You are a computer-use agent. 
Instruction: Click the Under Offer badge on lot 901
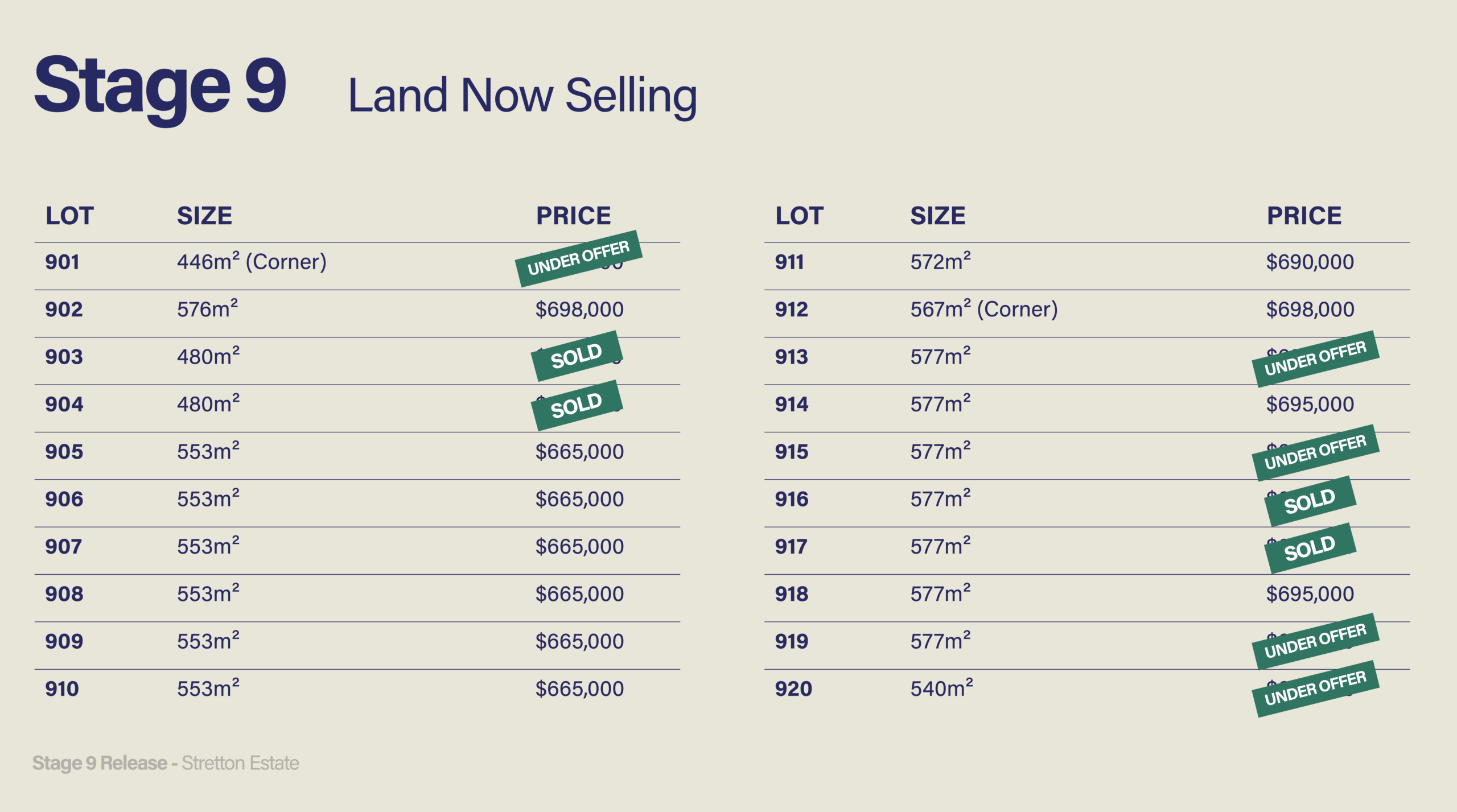point(578,258)
